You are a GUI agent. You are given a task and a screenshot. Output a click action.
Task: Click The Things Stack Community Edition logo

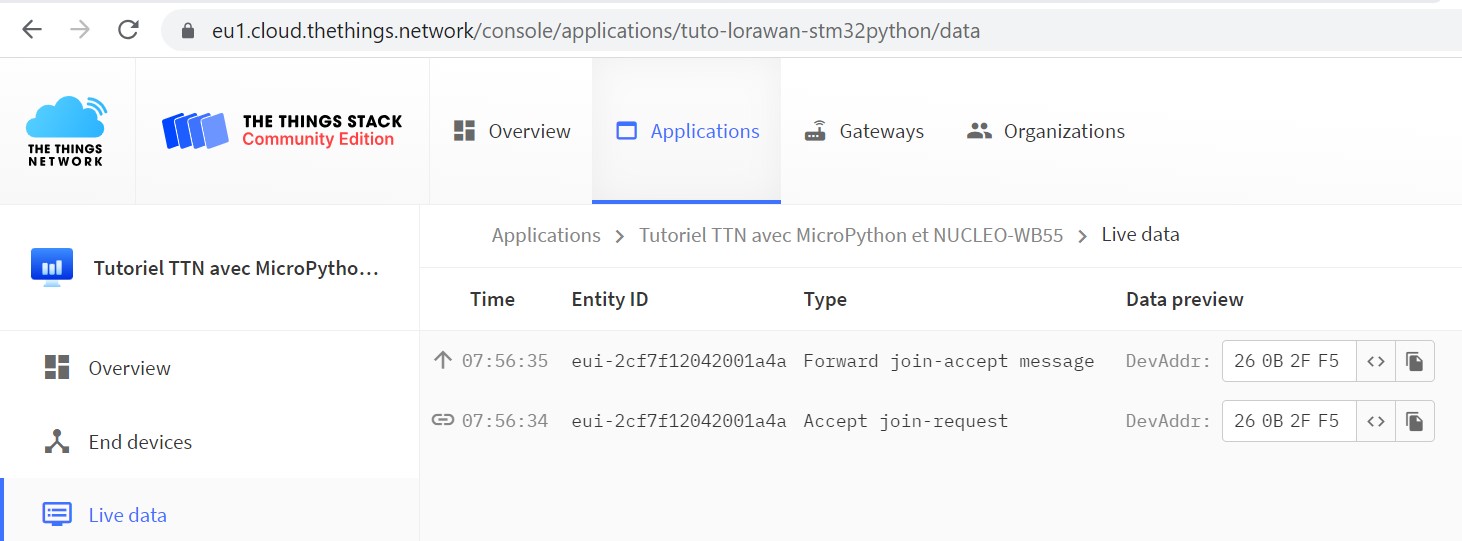point(282,131)
